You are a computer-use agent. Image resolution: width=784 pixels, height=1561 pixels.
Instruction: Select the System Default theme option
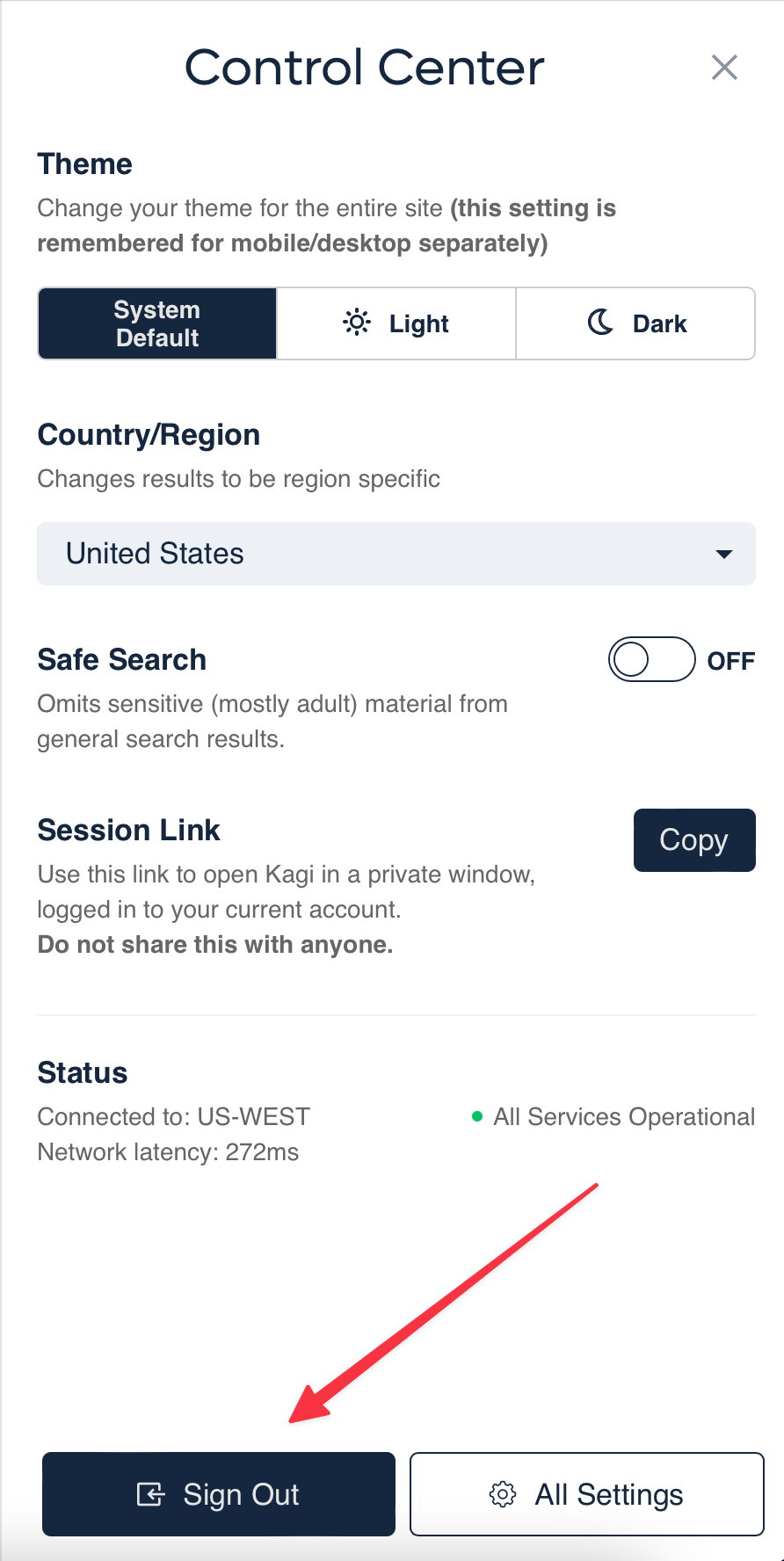point(157,323)
